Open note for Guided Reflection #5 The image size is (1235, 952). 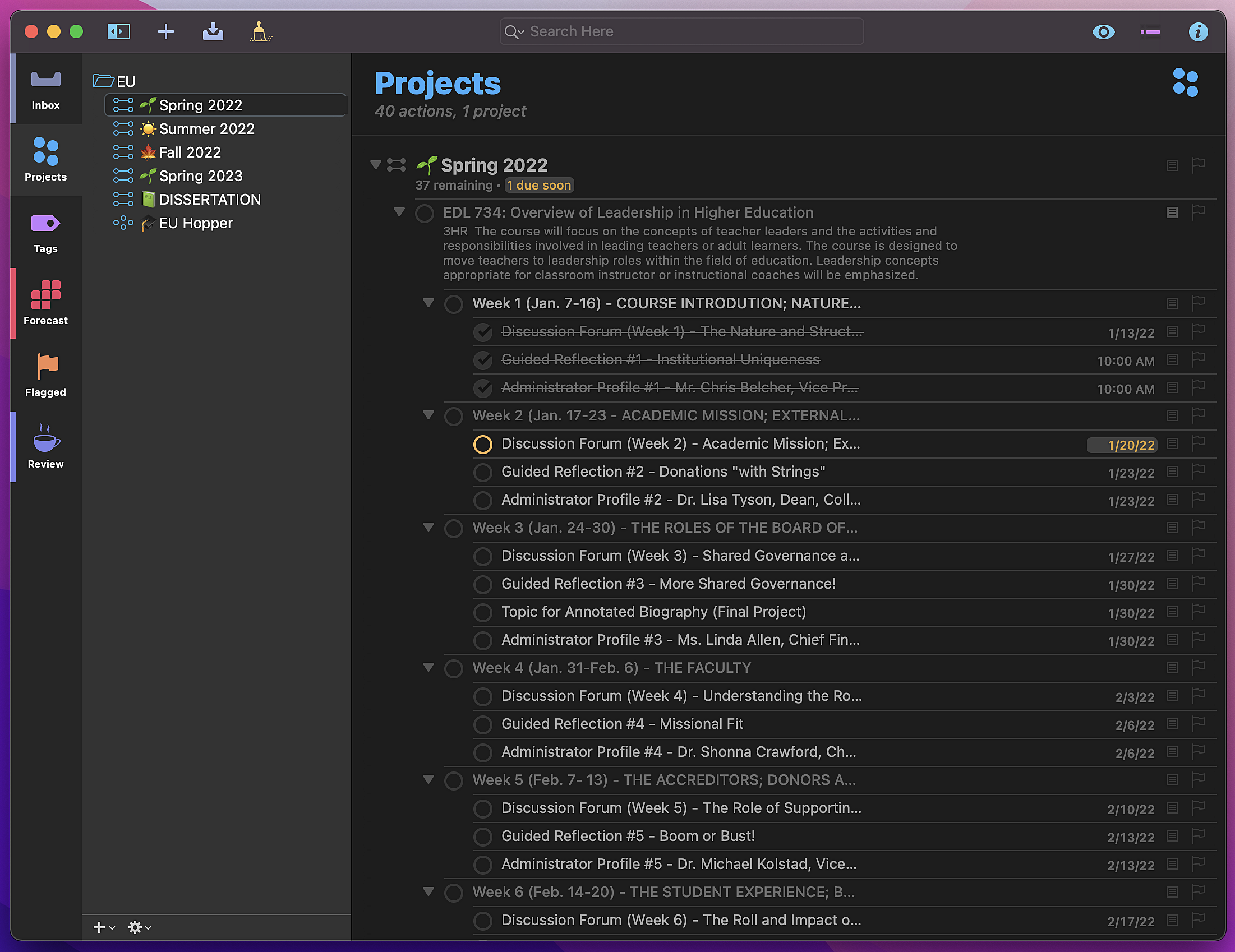(1172, 835)
